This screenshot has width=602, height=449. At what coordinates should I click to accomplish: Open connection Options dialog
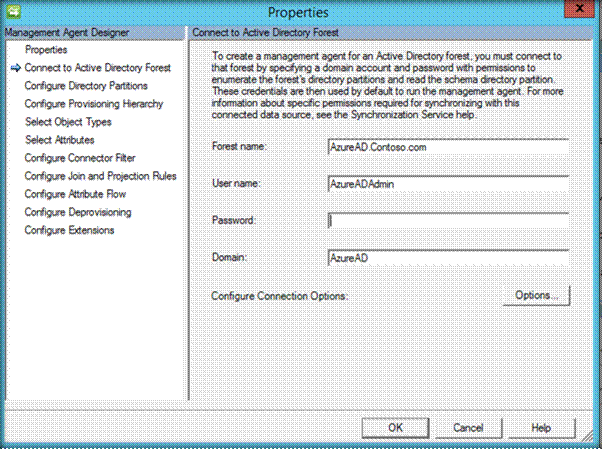coord(536,295)
